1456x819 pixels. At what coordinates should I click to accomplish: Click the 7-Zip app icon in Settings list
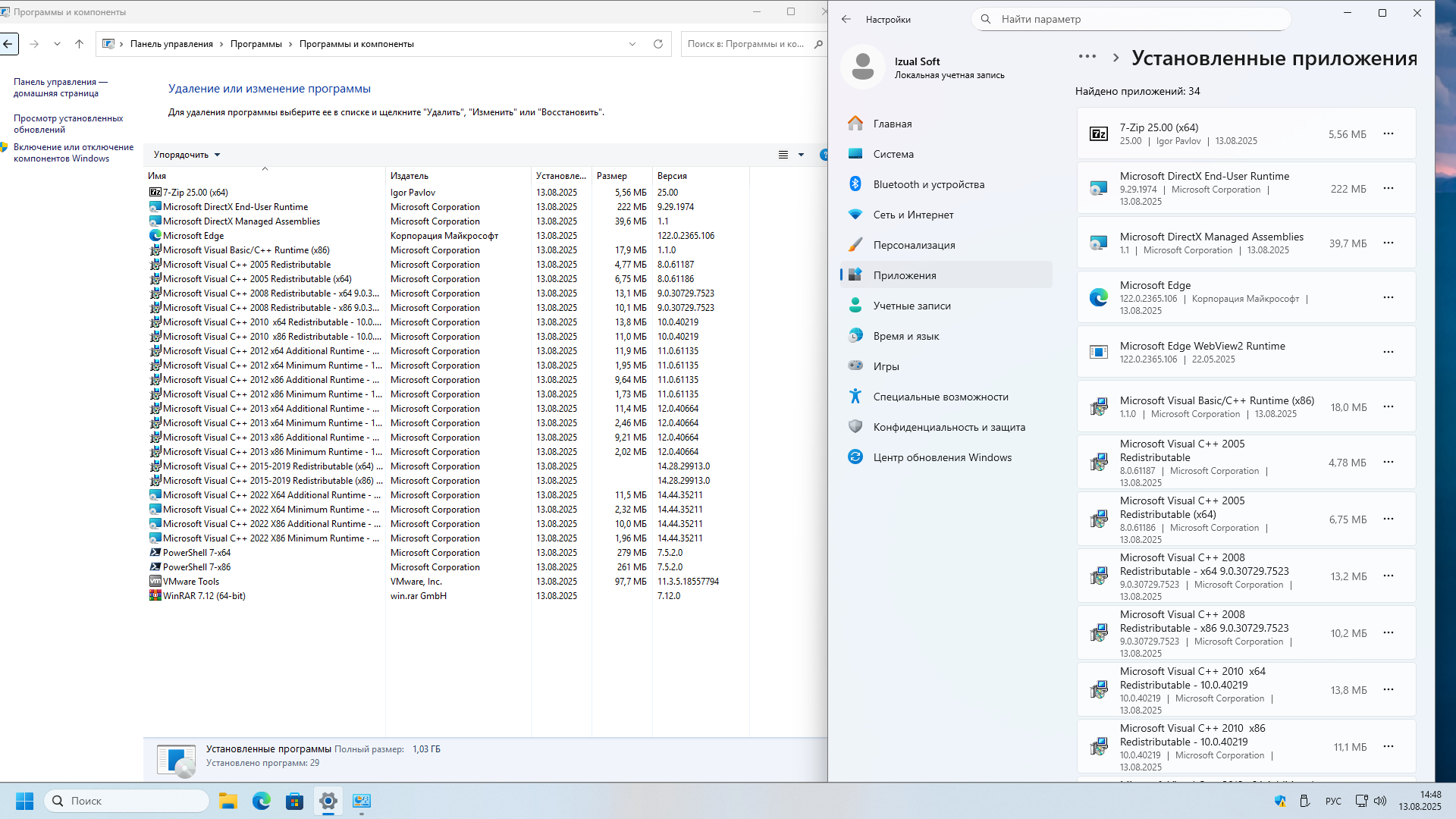1099,134
